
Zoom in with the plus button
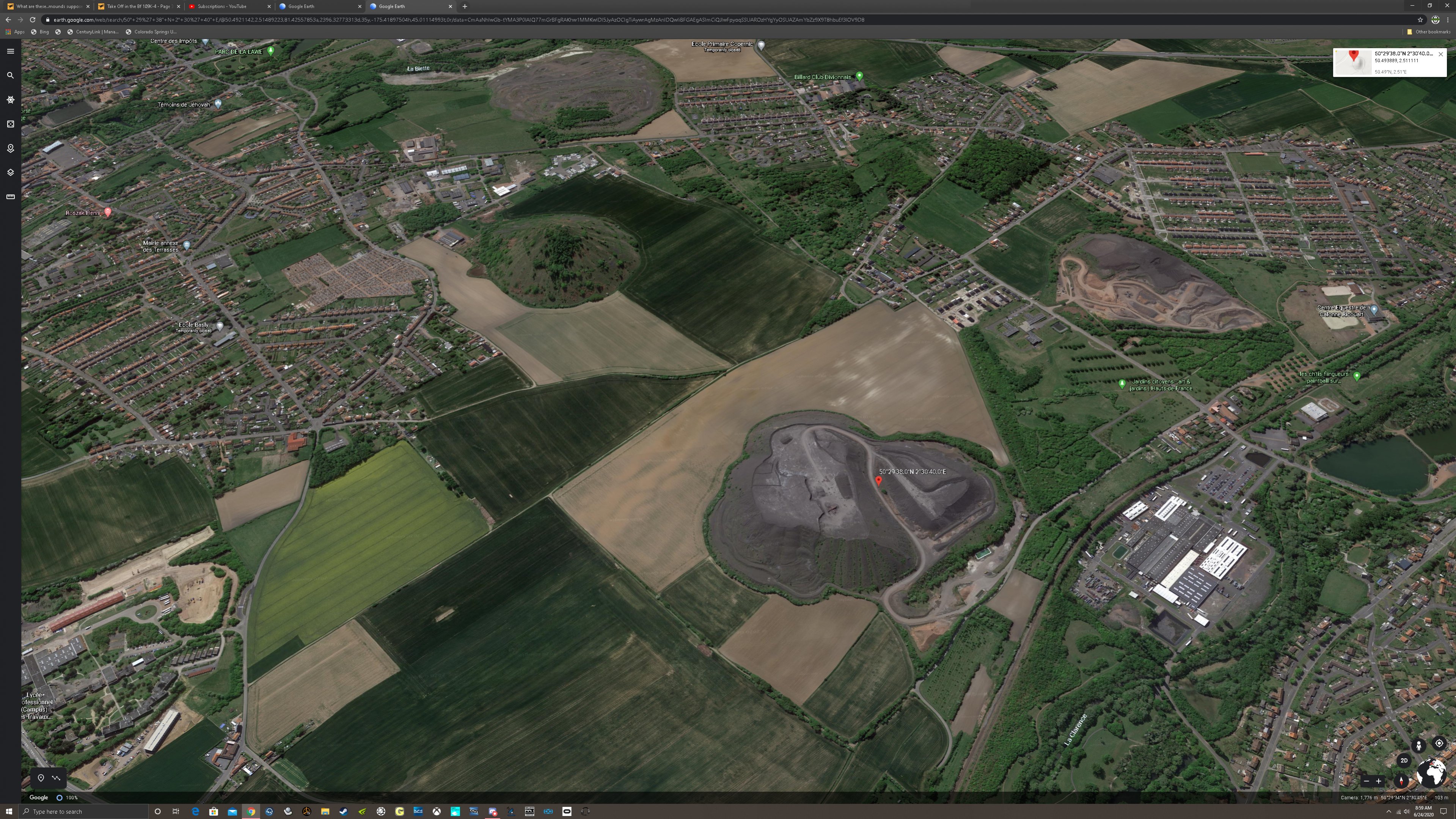pos(1379,781)
